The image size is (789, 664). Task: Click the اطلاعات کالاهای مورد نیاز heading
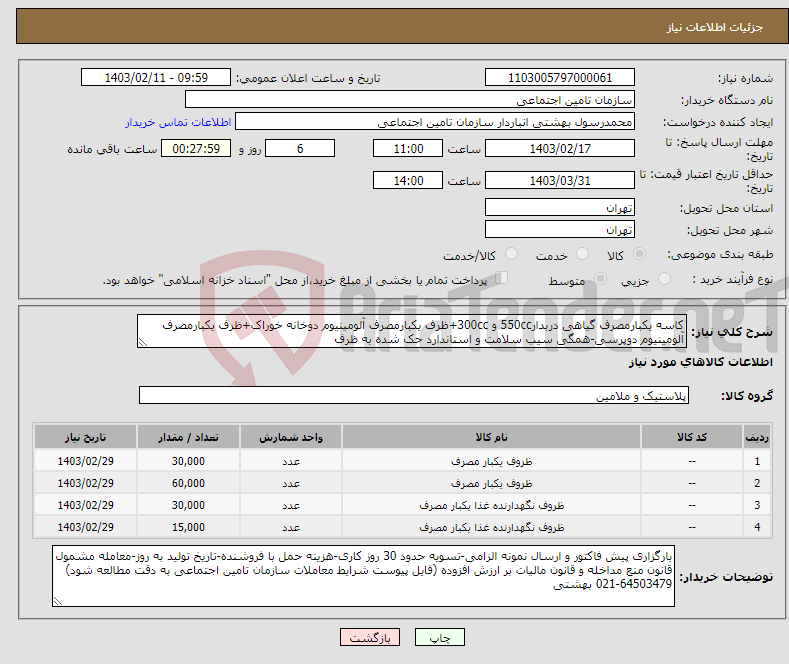(700, 362)
